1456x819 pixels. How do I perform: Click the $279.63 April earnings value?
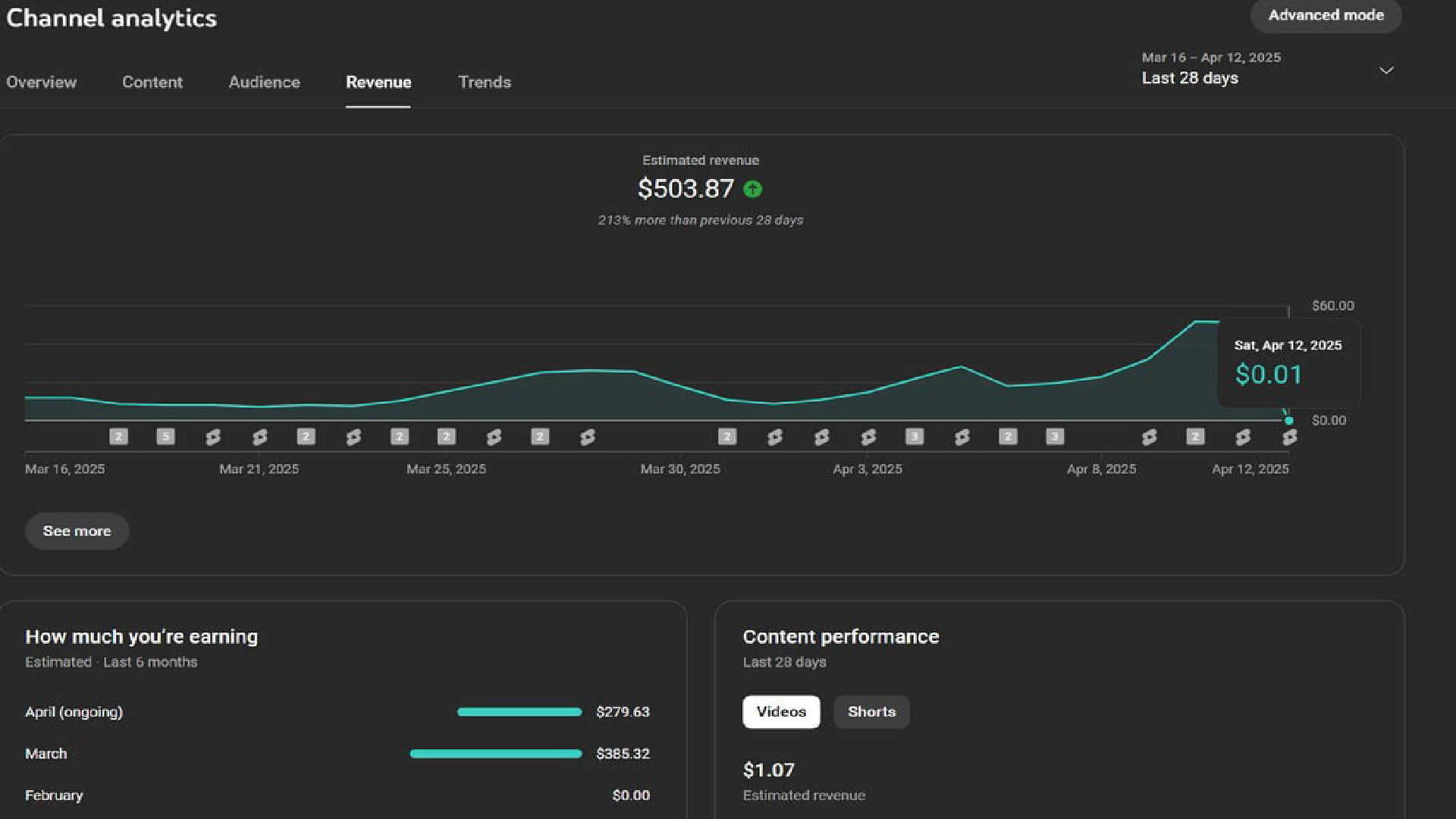click(x=623, y=712)
